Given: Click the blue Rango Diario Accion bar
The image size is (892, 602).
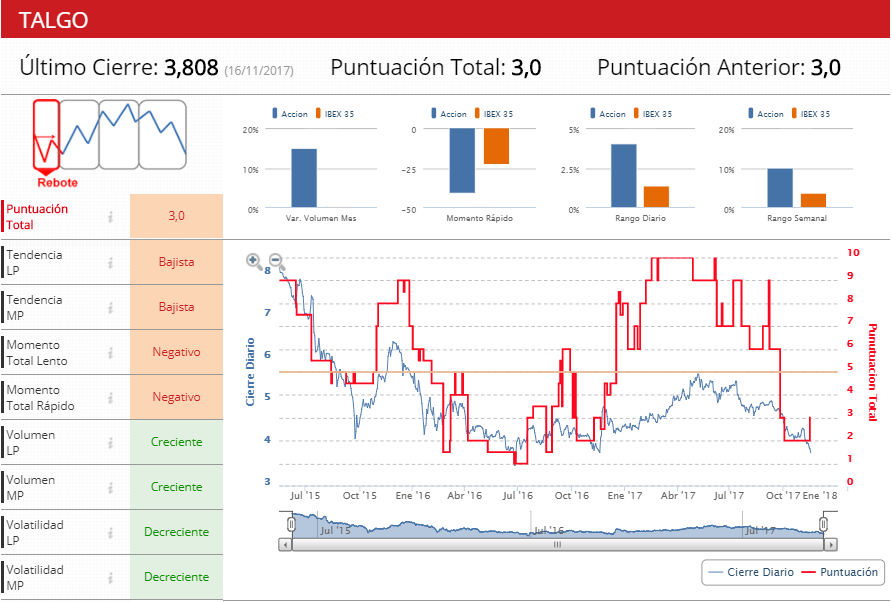Looking at the screenshot, I should pyautogui.click(x=623, y=176).
